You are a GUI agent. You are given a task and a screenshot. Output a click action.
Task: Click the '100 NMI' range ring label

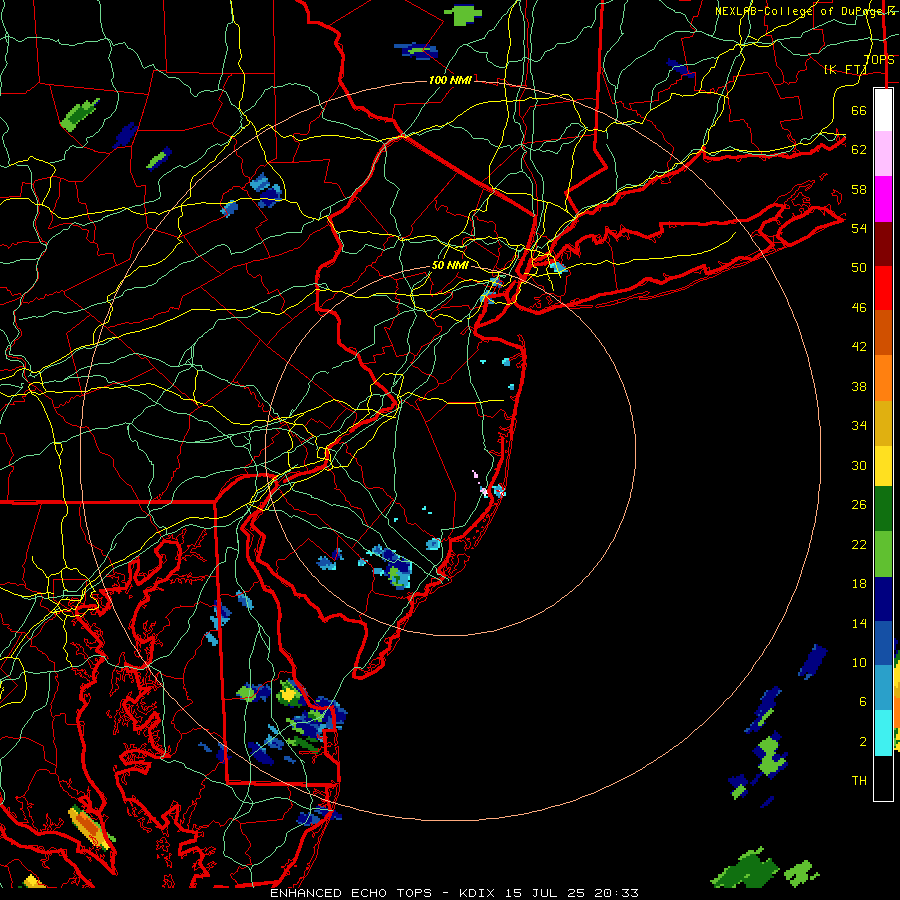[x=450, y=80]
